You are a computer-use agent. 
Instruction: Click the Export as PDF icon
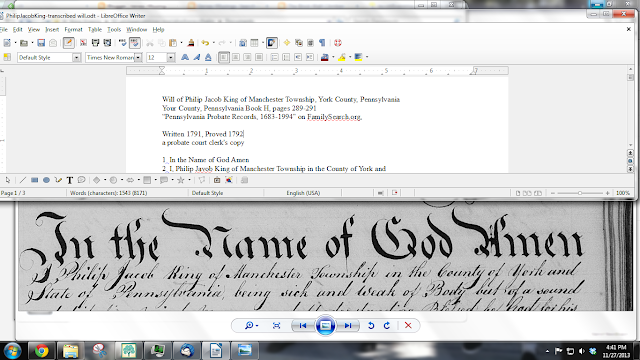[83, 43]
